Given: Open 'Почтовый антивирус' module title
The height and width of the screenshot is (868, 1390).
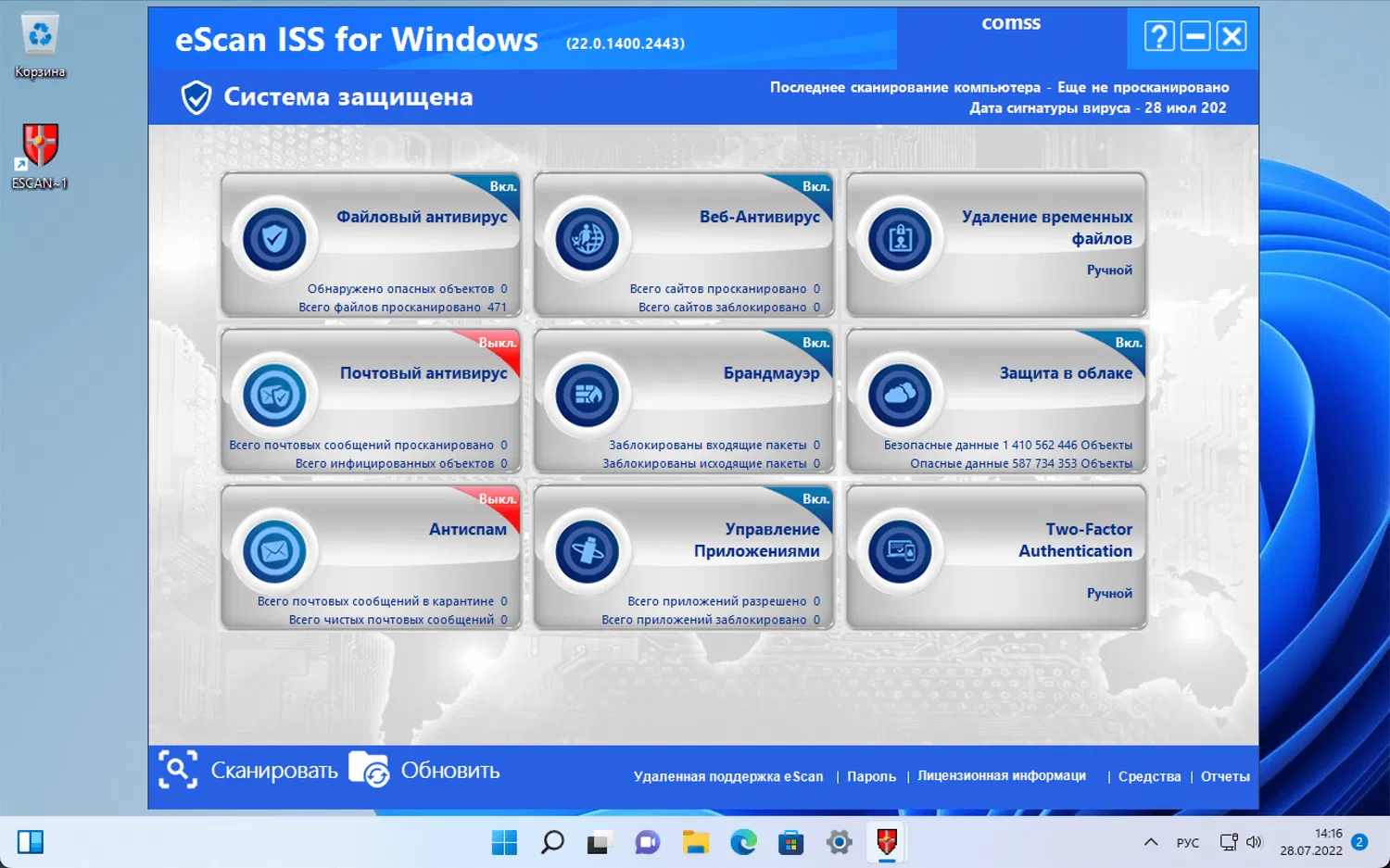Looking at the screenshot, I should (423, 373).
